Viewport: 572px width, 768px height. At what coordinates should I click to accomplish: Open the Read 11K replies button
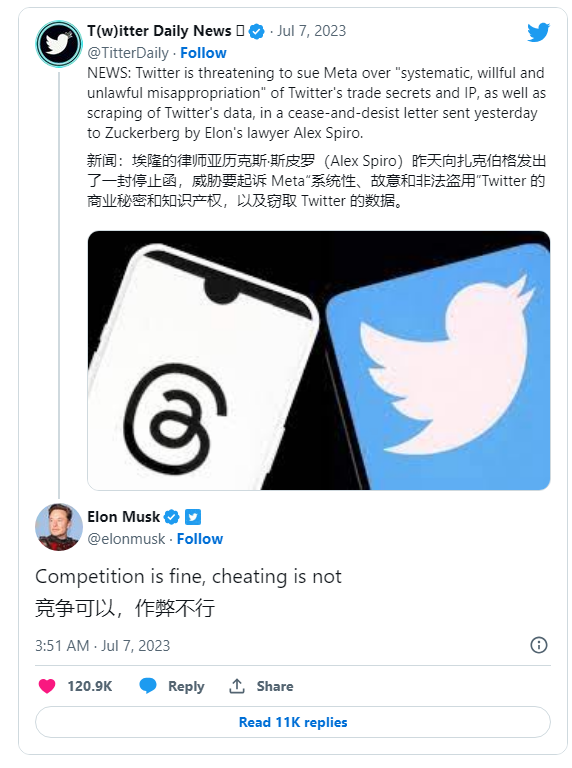pos(293,722)
